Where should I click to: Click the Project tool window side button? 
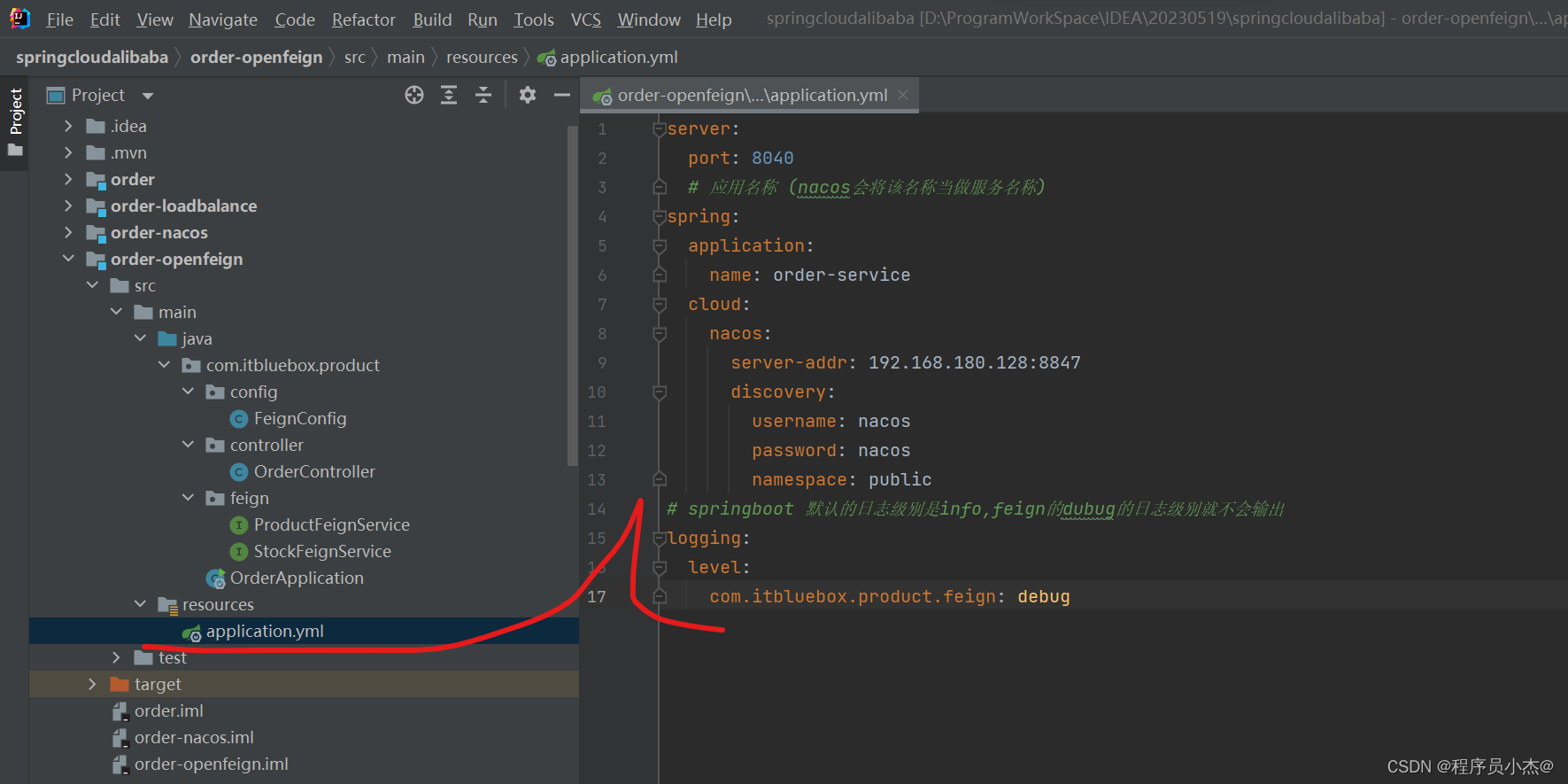(15, 122)
